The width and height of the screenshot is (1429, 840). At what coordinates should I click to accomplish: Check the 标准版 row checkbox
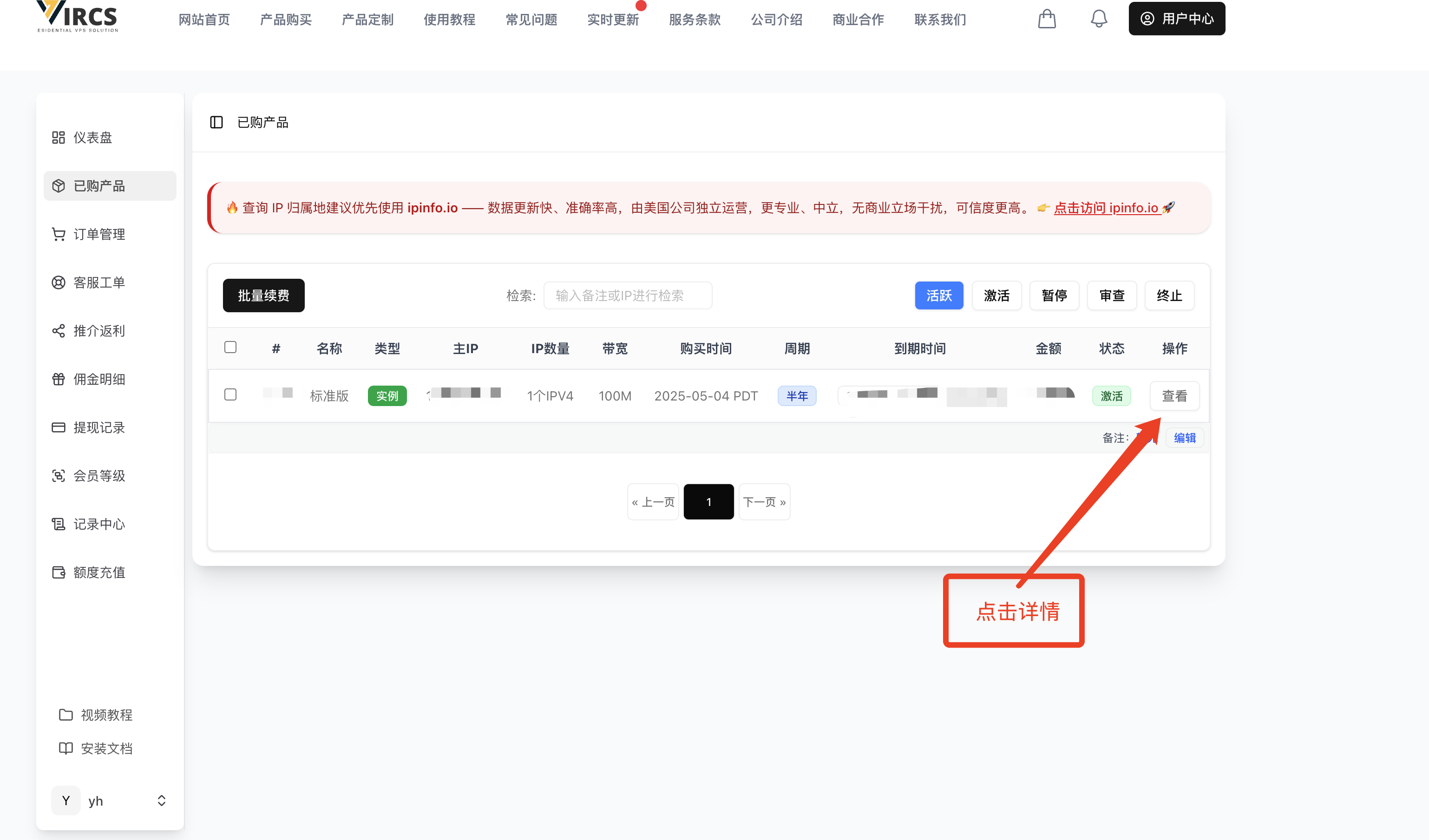coord(230,394)
